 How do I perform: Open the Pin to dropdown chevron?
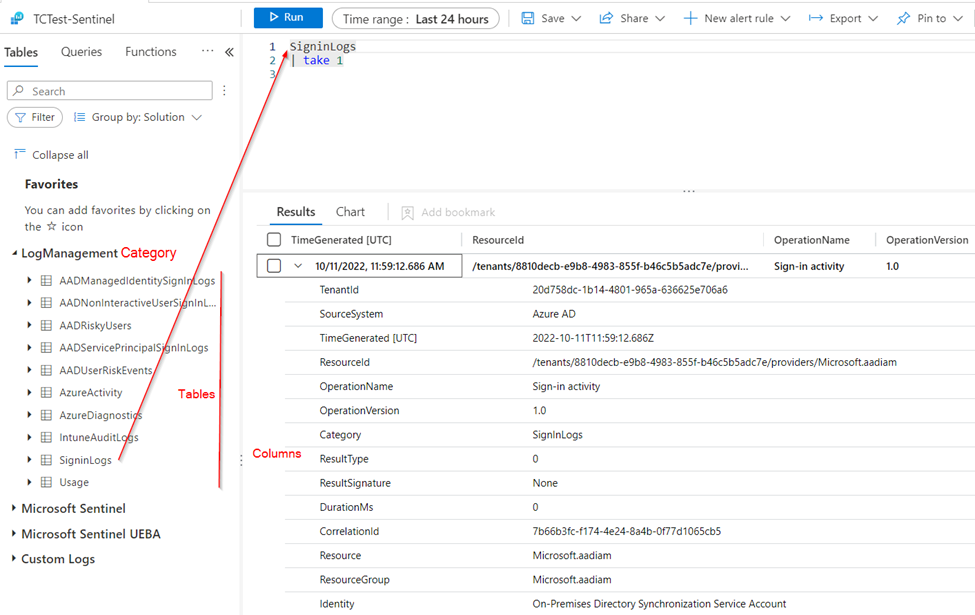(x=958, y=19)
